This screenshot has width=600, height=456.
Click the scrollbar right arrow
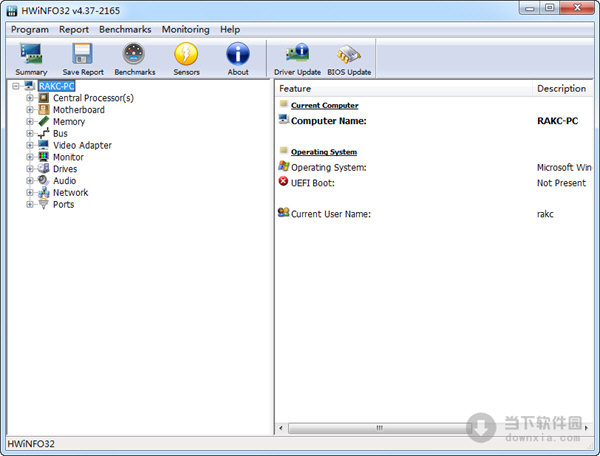[x=586, y=428]
